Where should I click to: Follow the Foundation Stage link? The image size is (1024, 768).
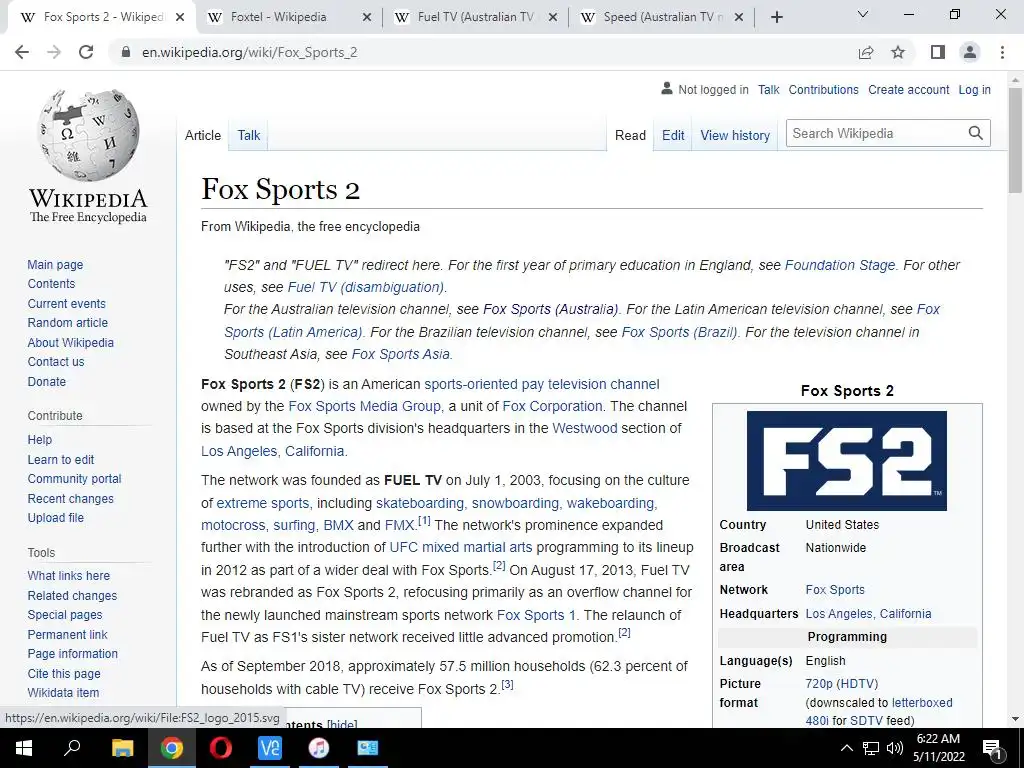pos(840,265)
